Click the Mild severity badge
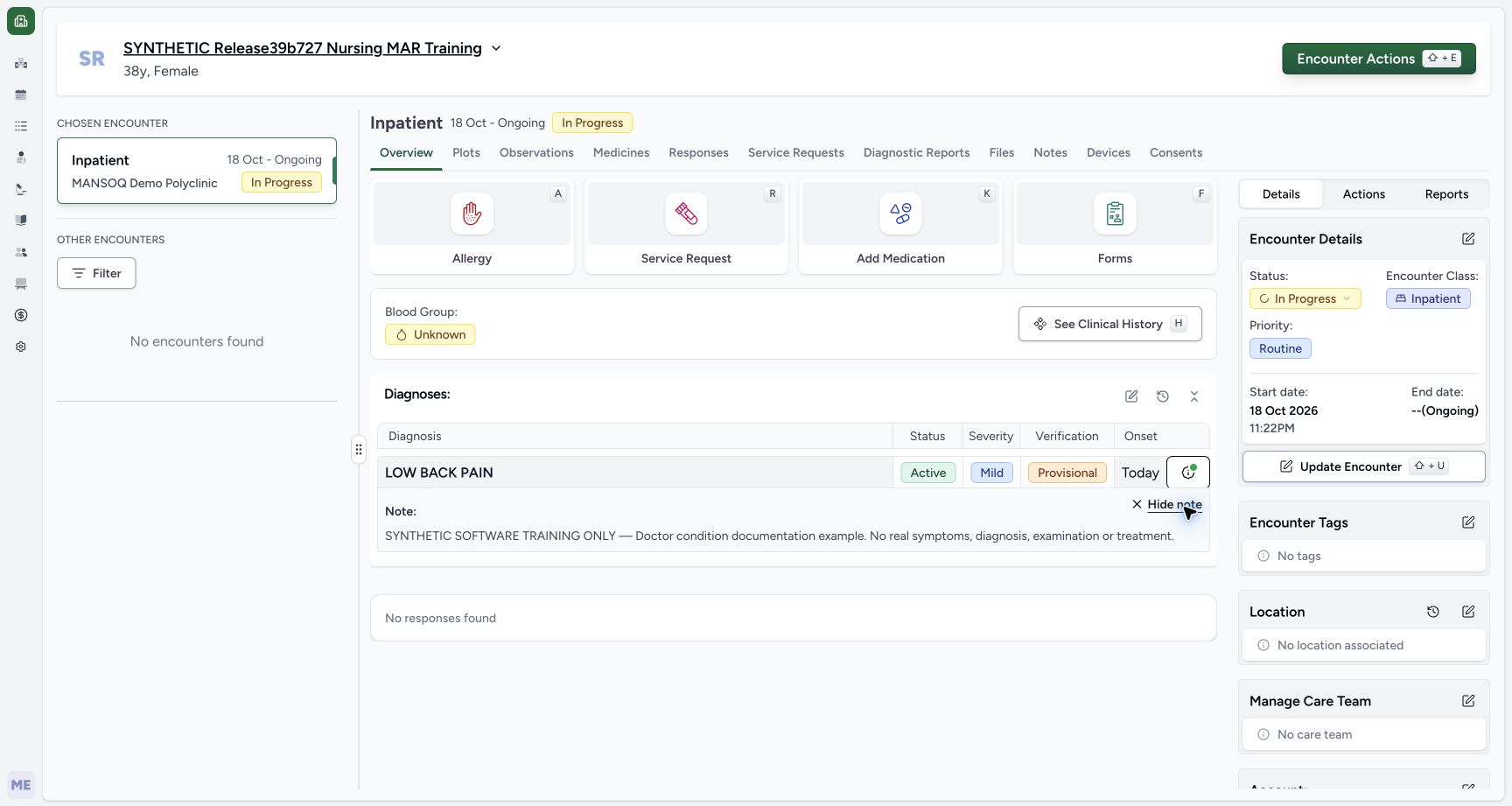Viewport: 1512px width, 806px height. coord(991,473)
